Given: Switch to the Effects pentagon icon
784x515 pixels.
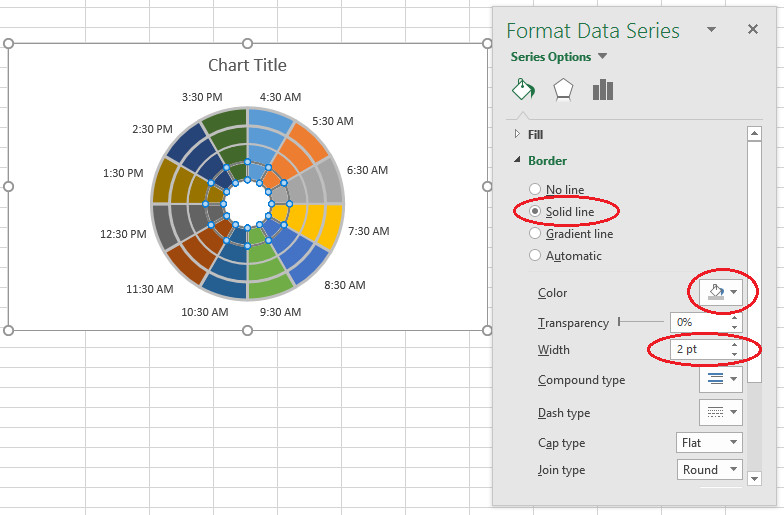Looking at the screenshot, I should (x=563, y=90).
